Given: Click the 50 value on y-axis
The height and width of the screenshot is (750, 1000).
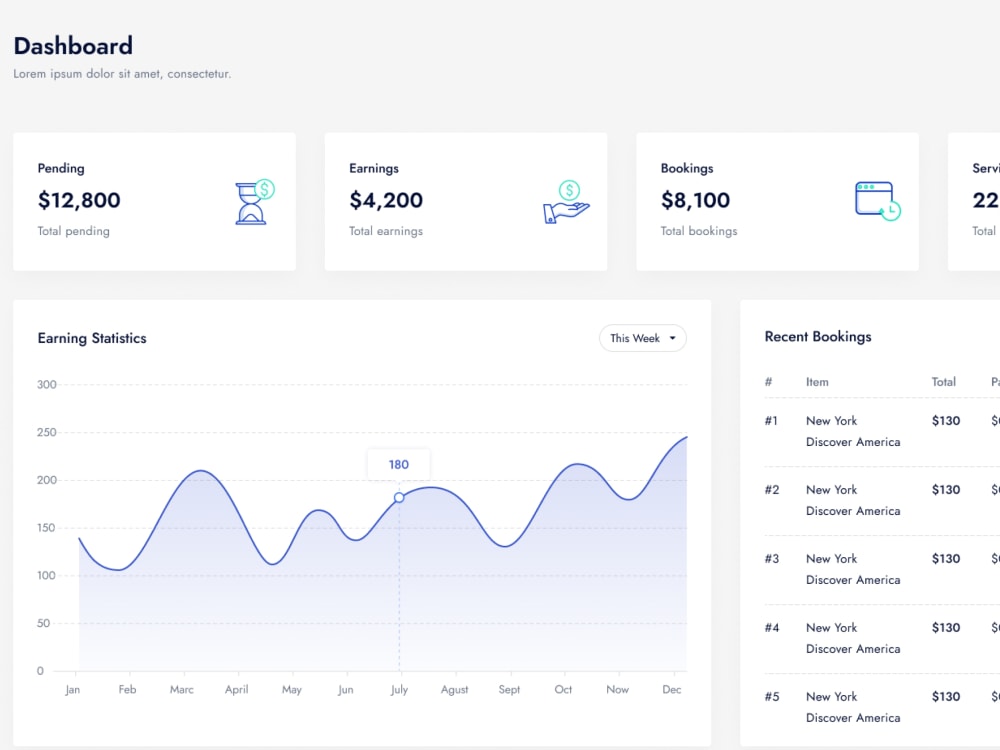Looking at the screenshot, I should tap(43, 623).
